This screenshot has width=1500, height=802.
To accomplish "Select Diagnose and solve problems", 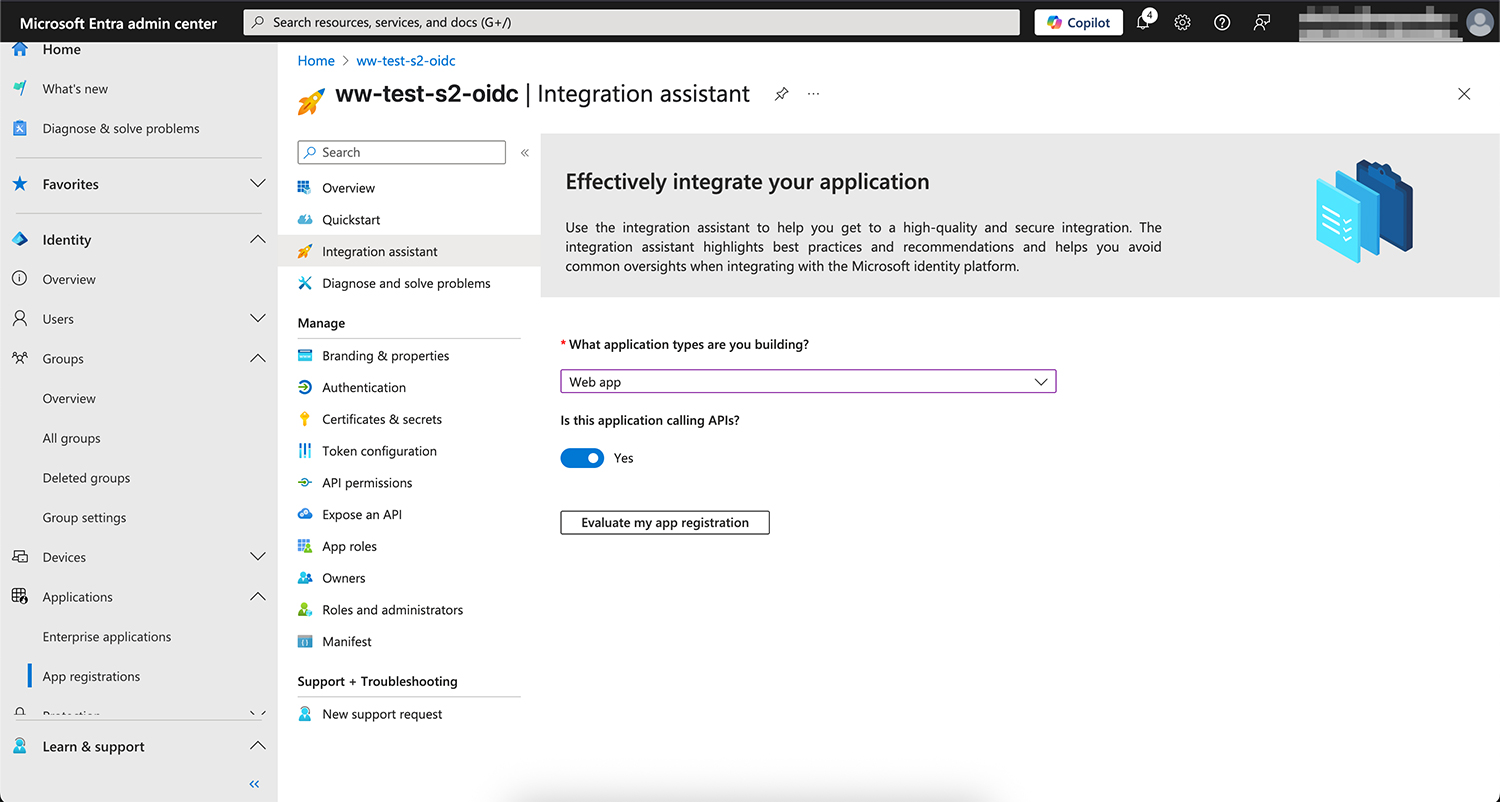I will point(405,283).
